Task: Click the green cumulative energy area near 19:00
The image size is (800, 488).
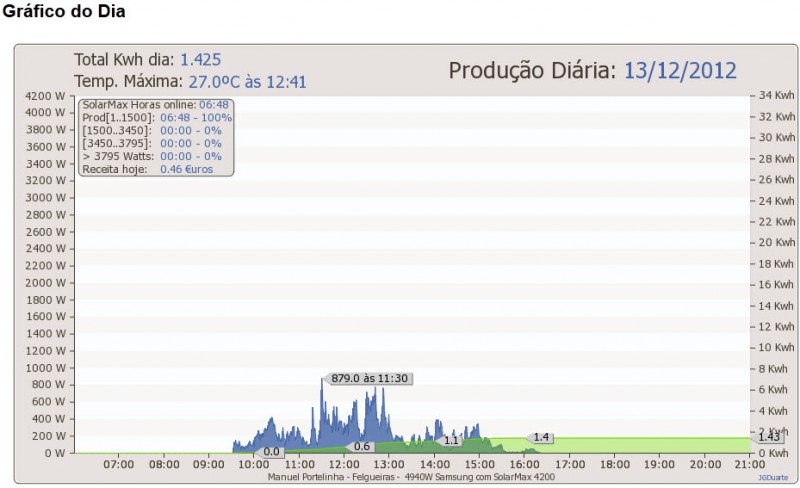Action: (659, 445)
